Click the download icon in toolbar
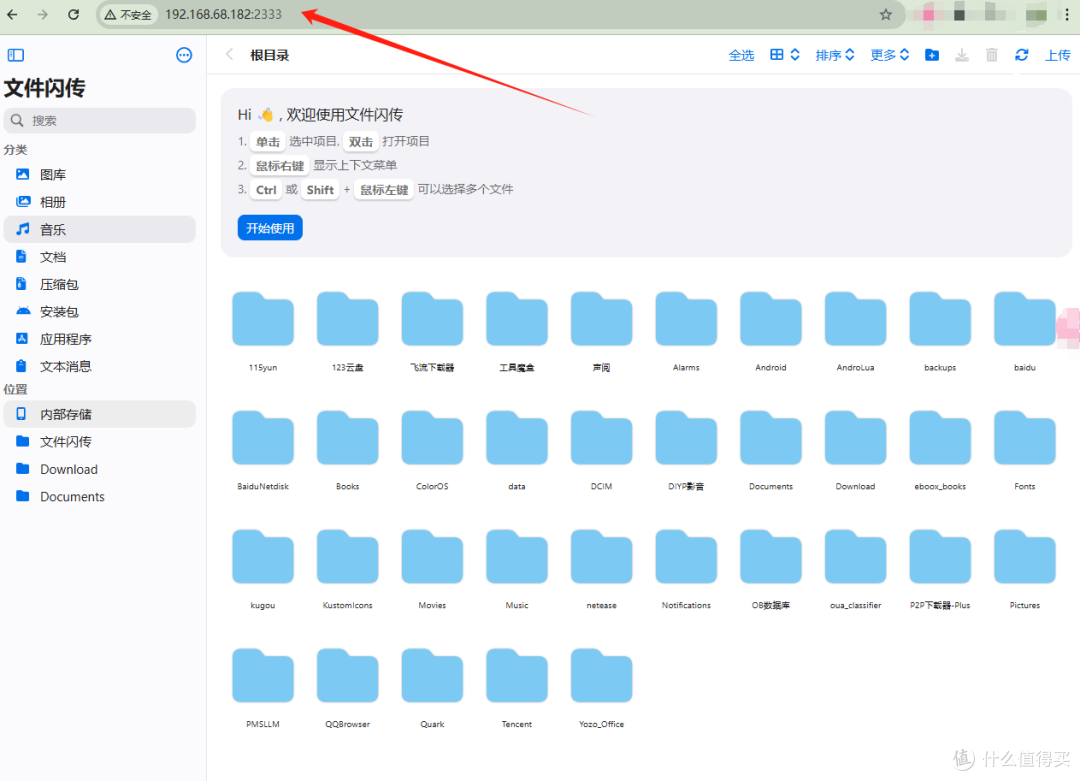The width and height of the screenshot is (1080, 781). click(962, 55)
